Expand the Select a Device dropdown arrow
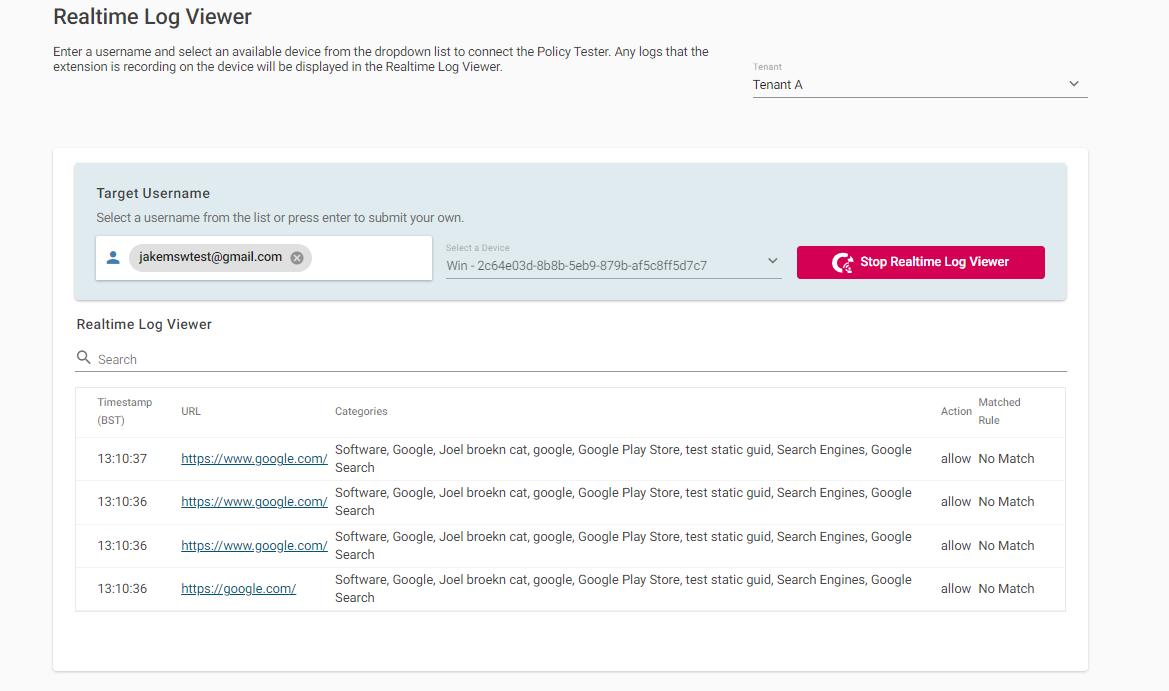 (x=772, y=261)
